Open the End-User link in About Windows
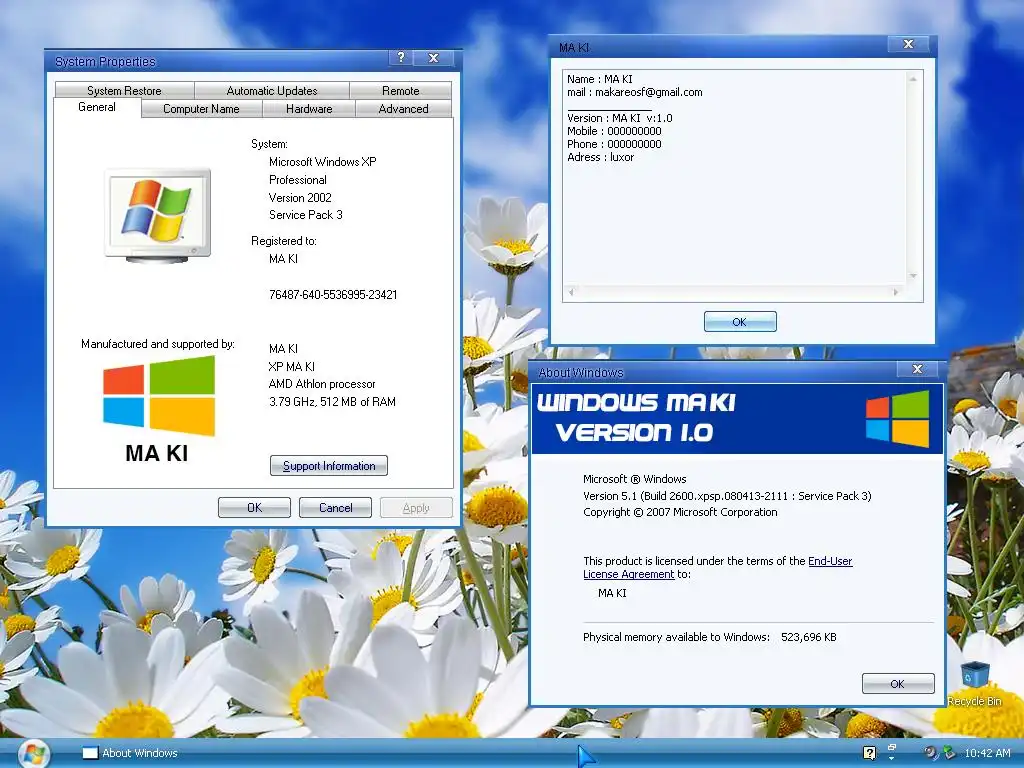The height and width of the screenshot is (768, 1024). (x=830, y=561)
